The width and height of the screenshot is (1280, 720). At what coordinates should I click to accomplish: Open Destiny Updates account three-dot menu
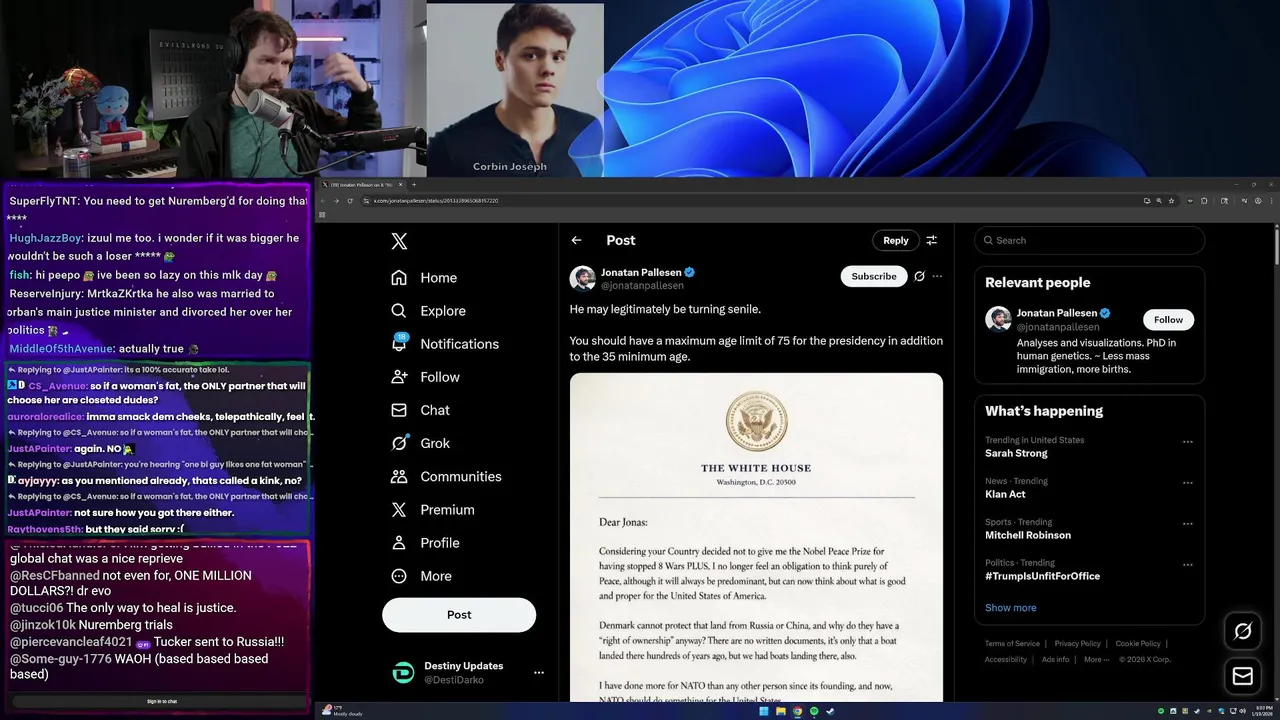pos(538,673)
